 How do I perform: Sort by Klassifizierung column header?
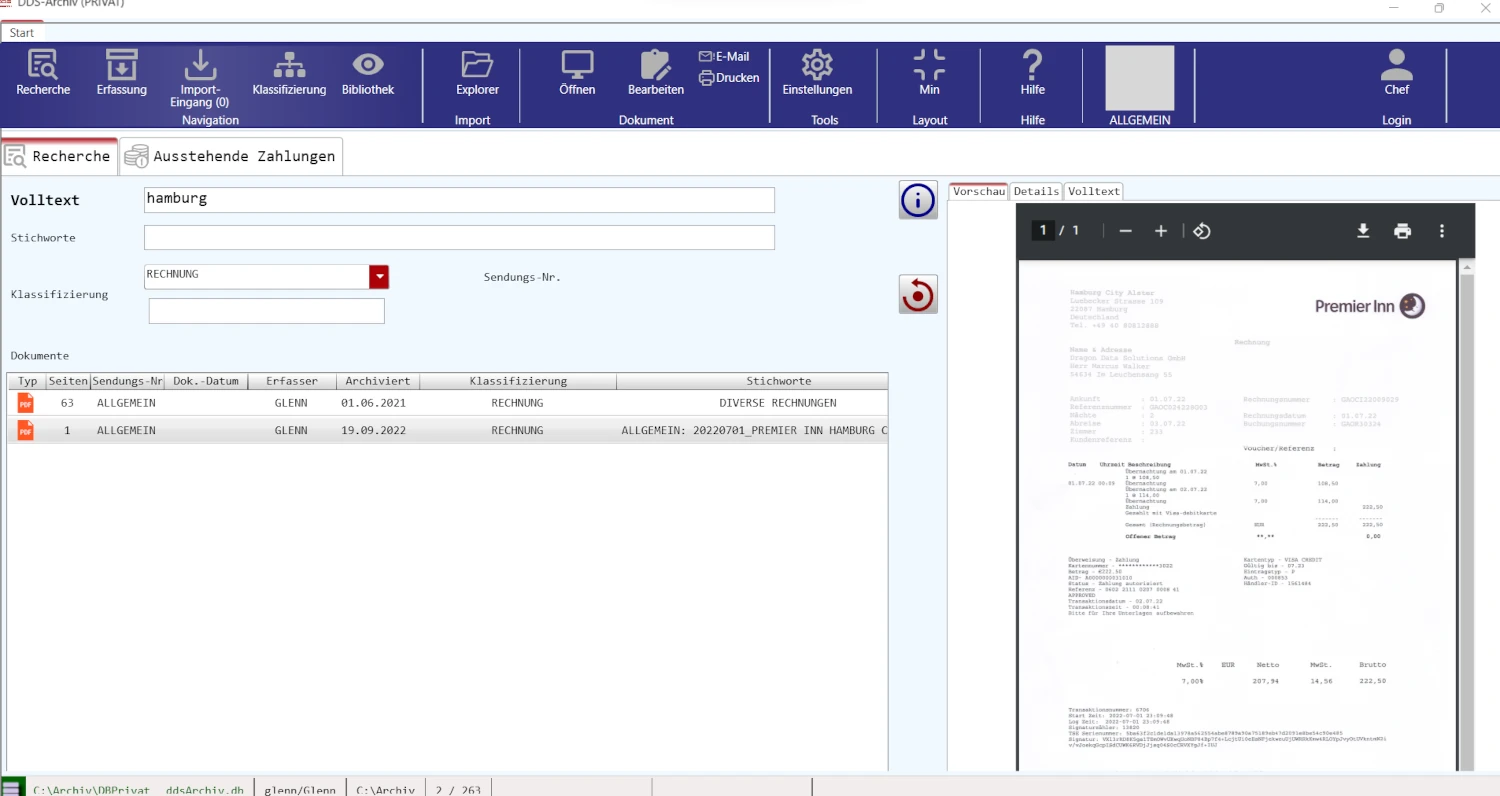click(x=518, y=381)
